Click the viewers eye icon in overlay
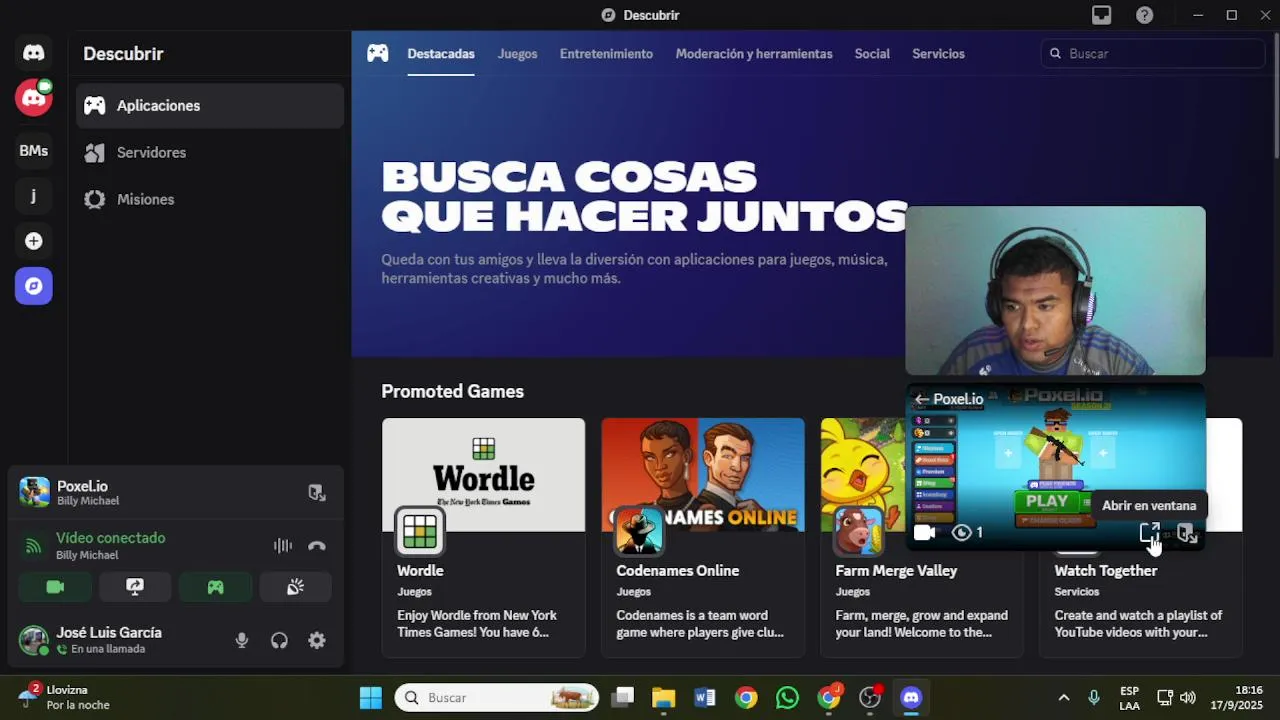The height and width of the screenshot is (720, 1280). click(962, 533)
